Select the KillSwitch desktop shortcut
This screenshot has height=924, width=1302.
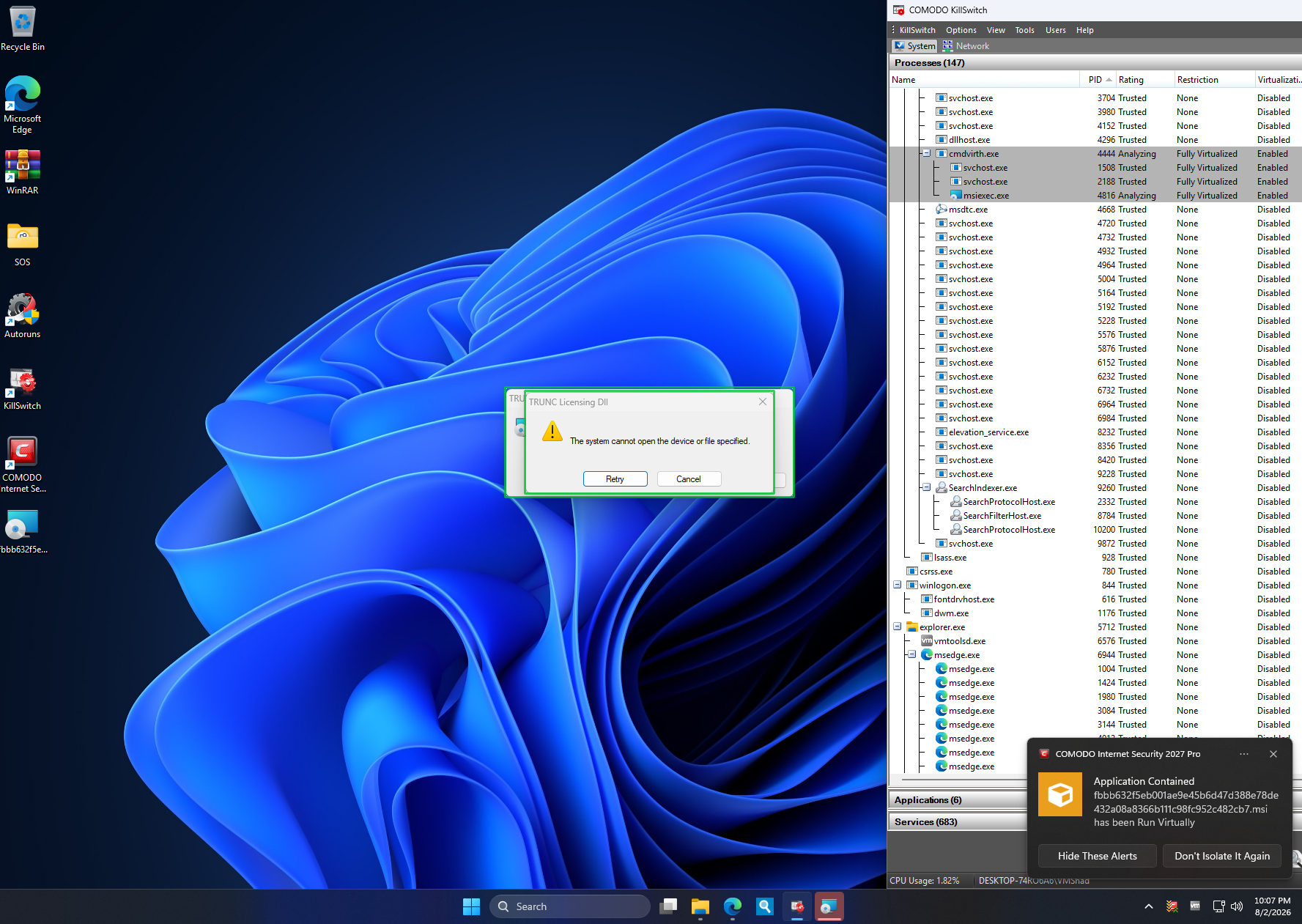[x=23, y=388]
